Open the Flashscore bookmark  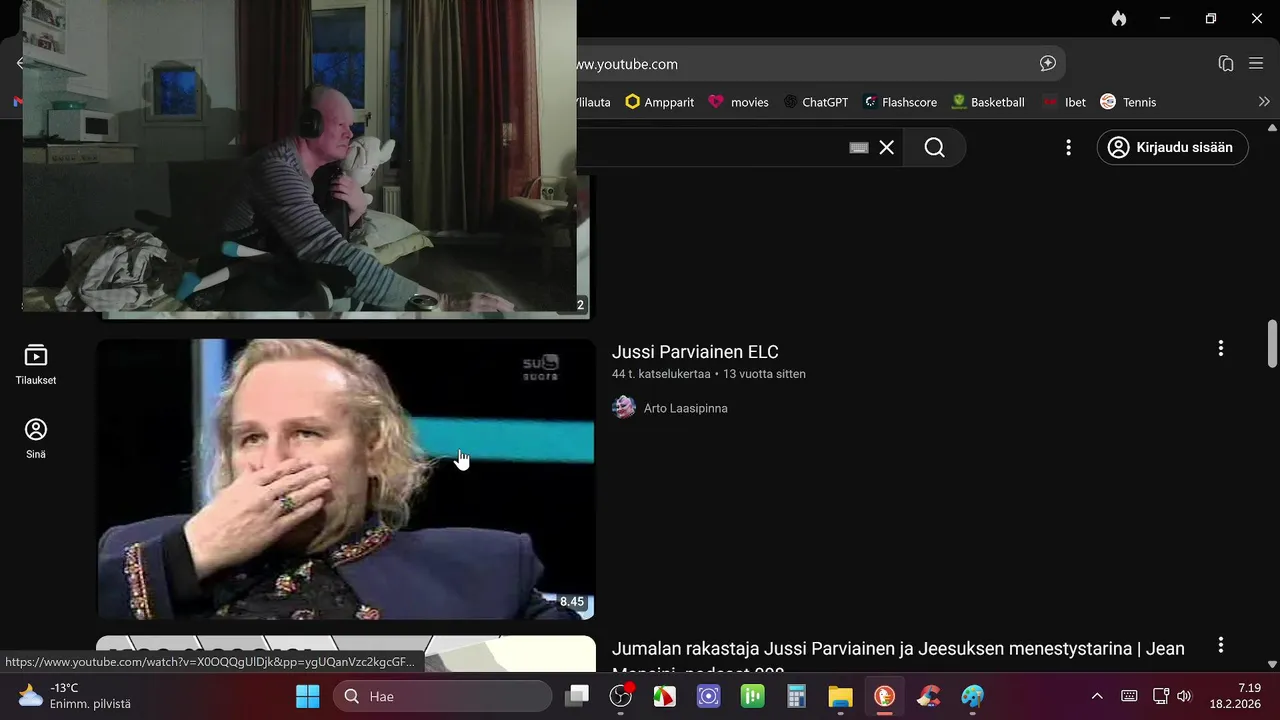[x=900, y=102]
